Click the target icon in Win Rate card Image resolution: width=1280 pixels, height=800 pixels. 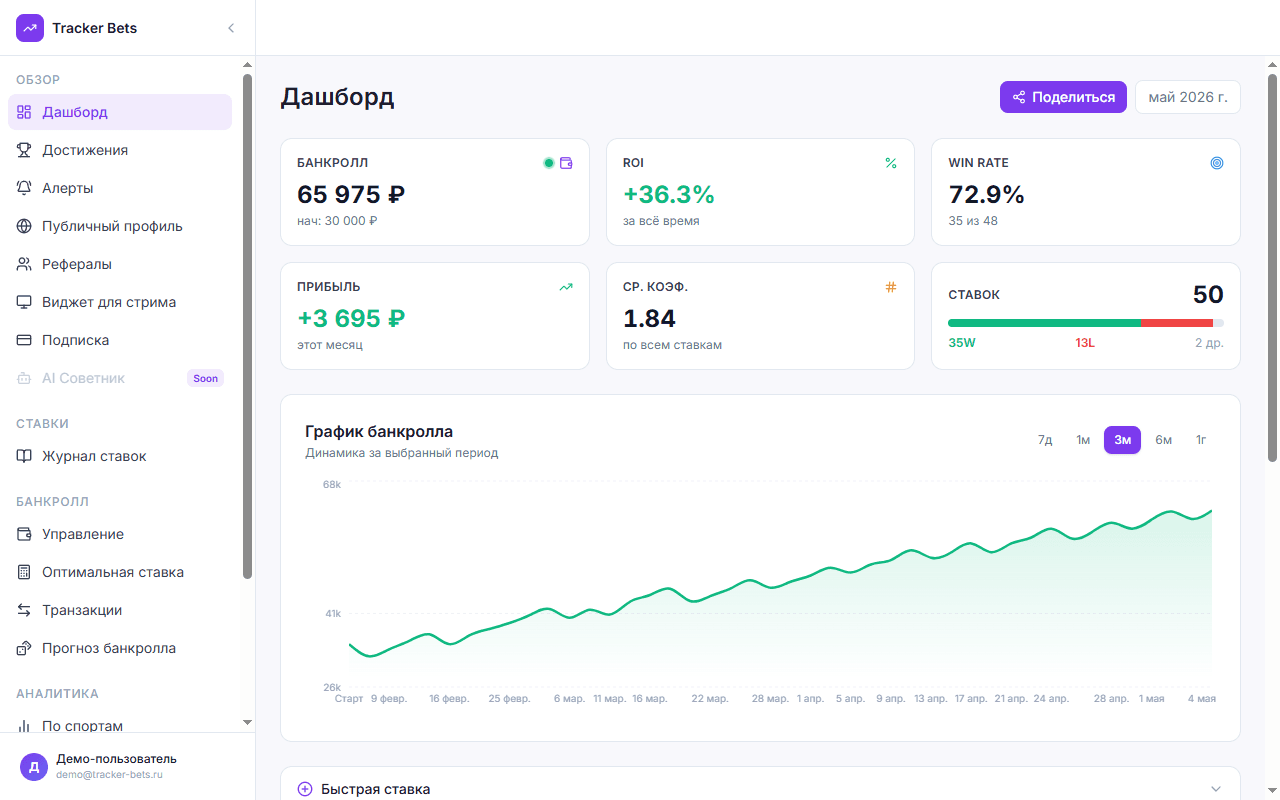click(1217, 163)
